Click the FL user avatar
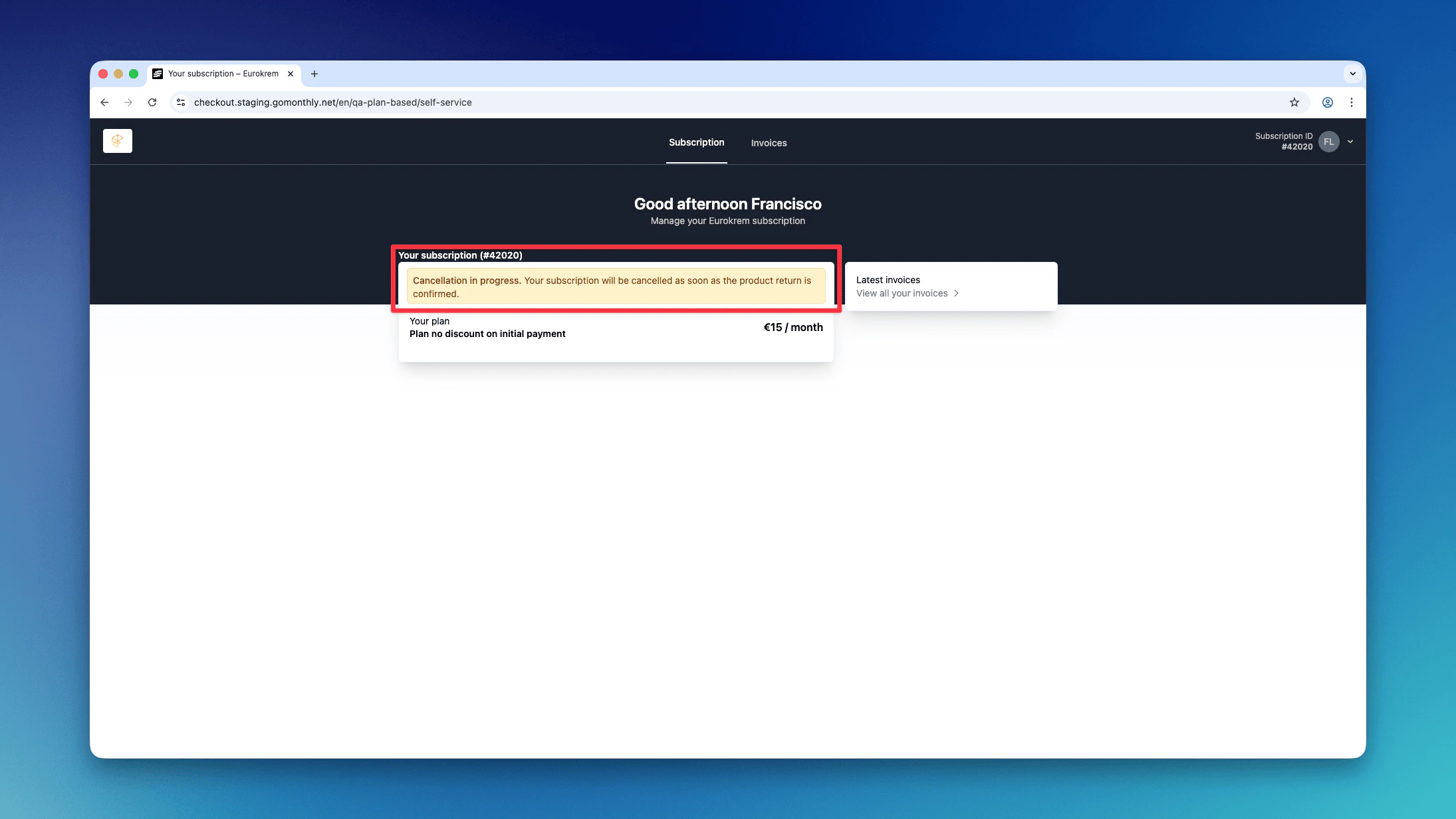The width and height of the screenshot is (1456, 819). click(x=1328, y=142)
